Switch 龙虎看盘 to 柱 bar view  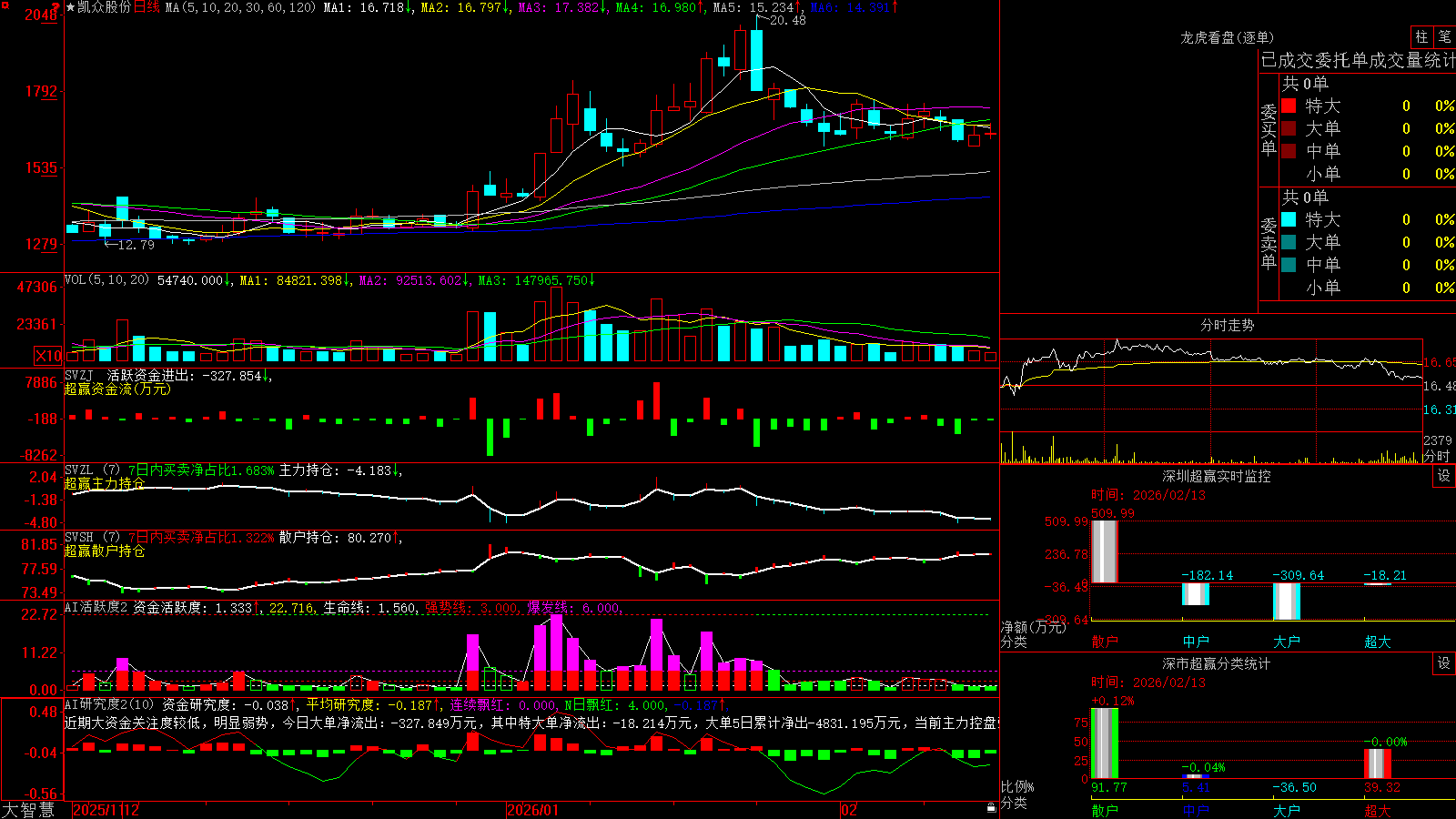1421,36
